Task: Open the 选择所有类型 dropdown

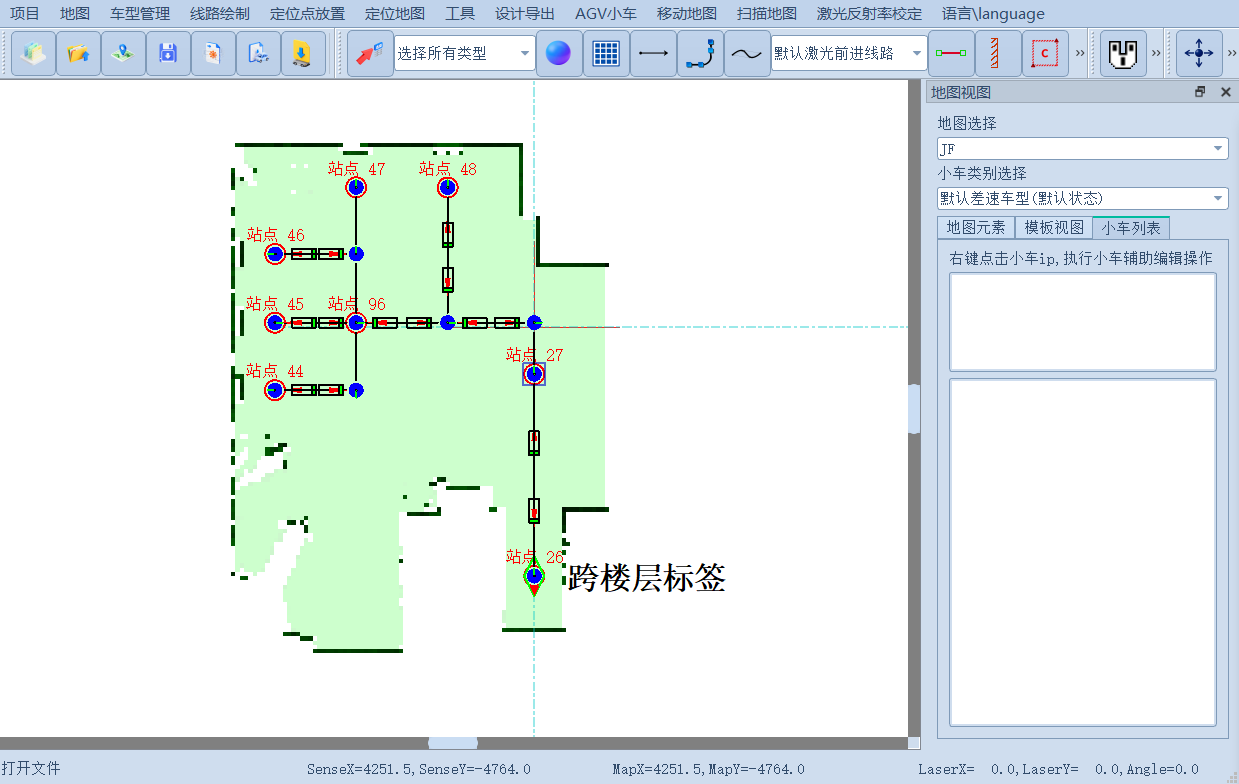Action: 523,53
